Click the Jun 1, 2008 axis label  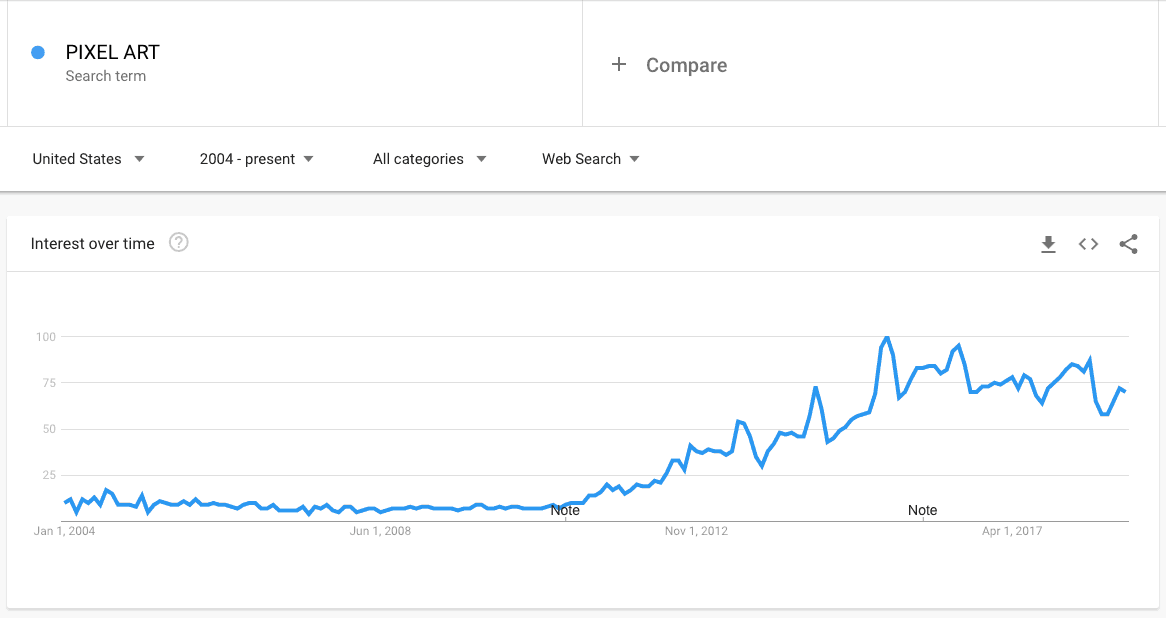click(380, 531)
